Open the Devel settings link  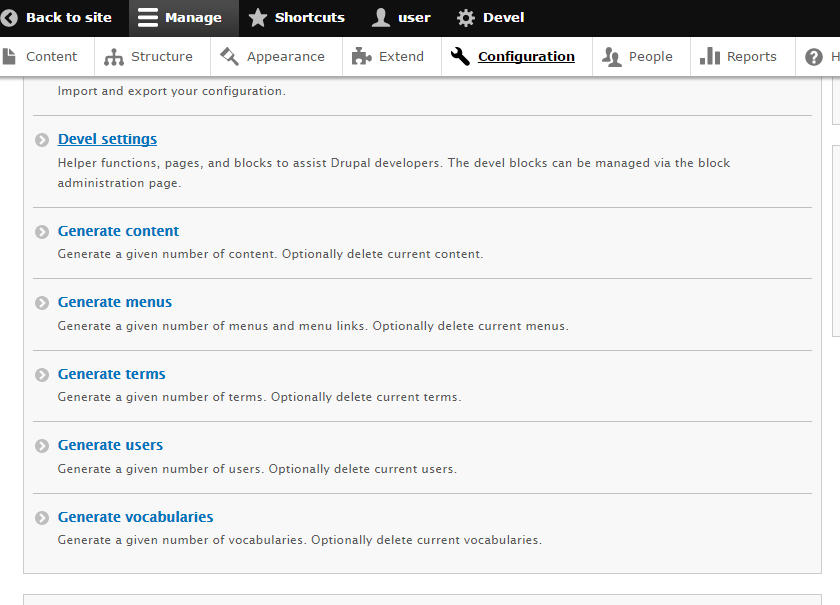pos(107,139)
